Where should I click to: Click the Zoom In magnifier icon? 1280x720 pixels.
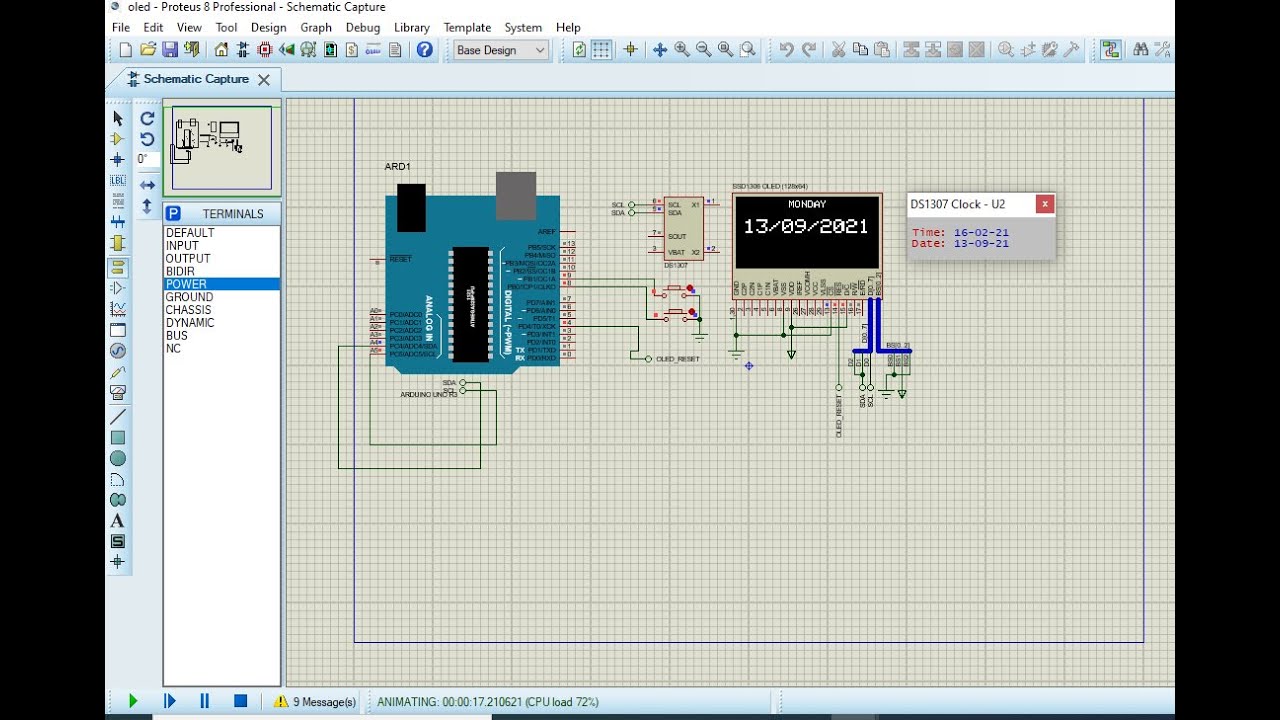pos(682,50)
